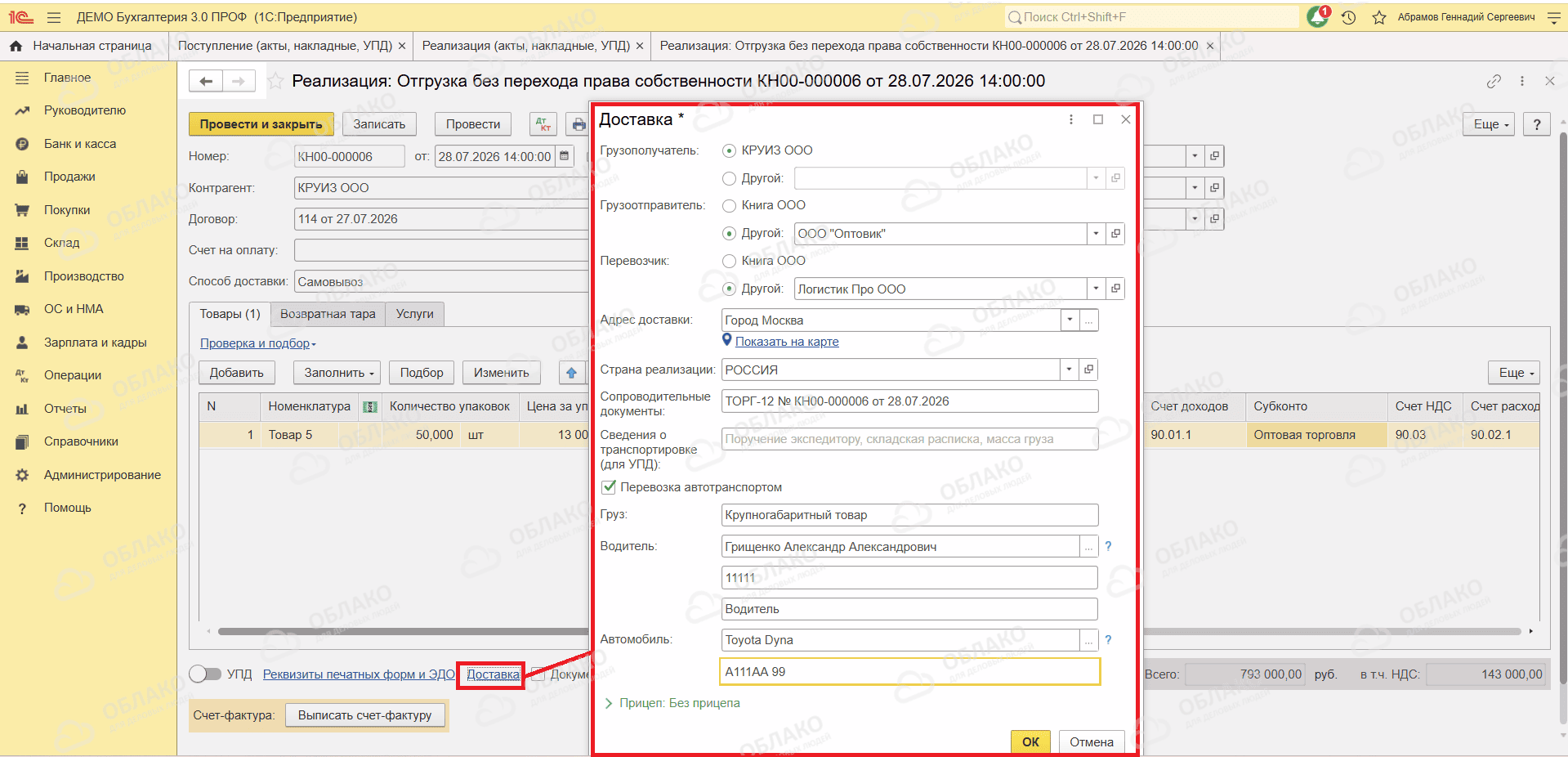Select Книга ООО as Перевозчик
The height and width of the screenshot is (757, 1568).
[730, 261]
